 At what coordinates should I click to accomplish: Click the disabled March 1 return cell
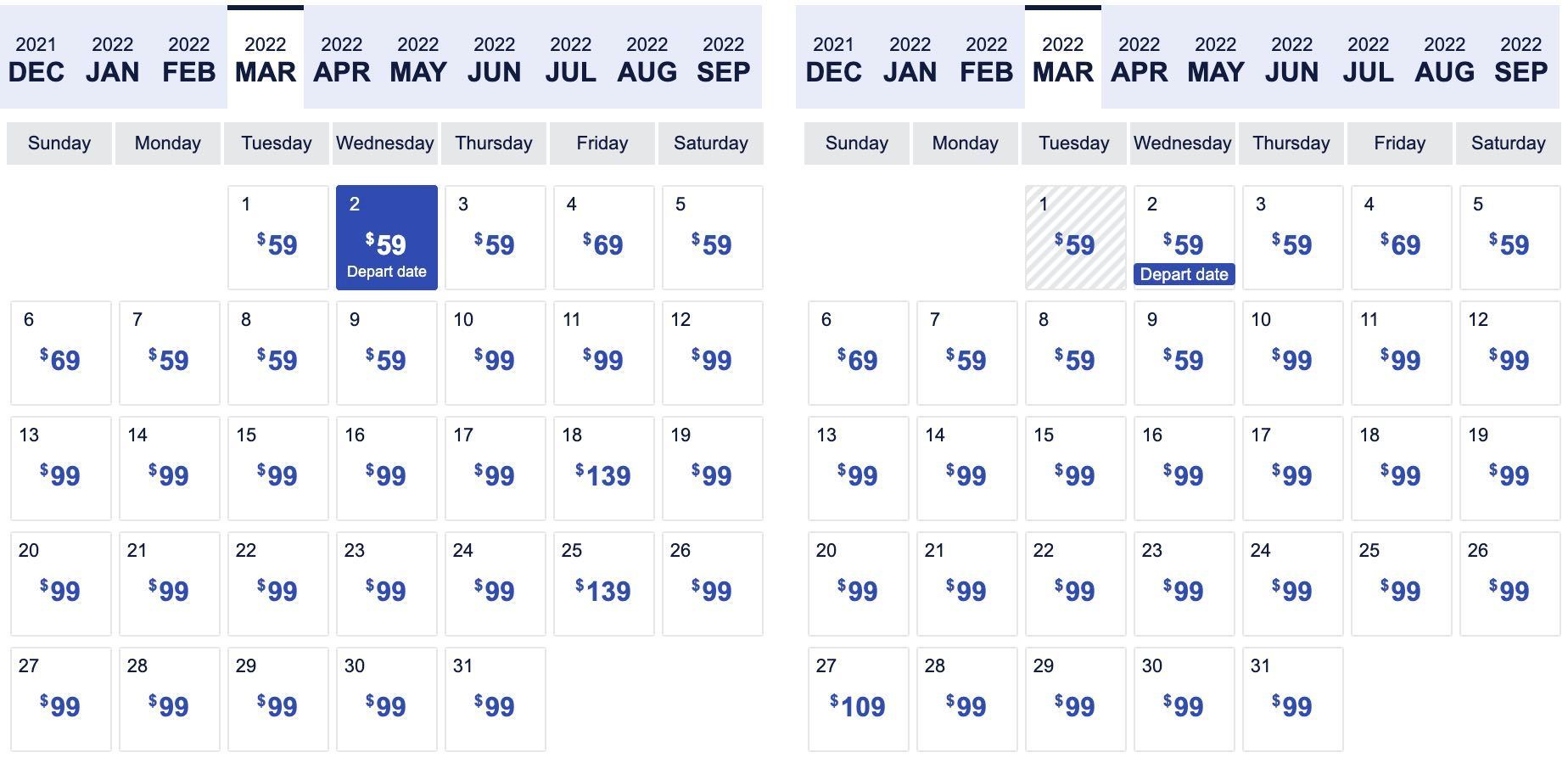point(1075,238)
